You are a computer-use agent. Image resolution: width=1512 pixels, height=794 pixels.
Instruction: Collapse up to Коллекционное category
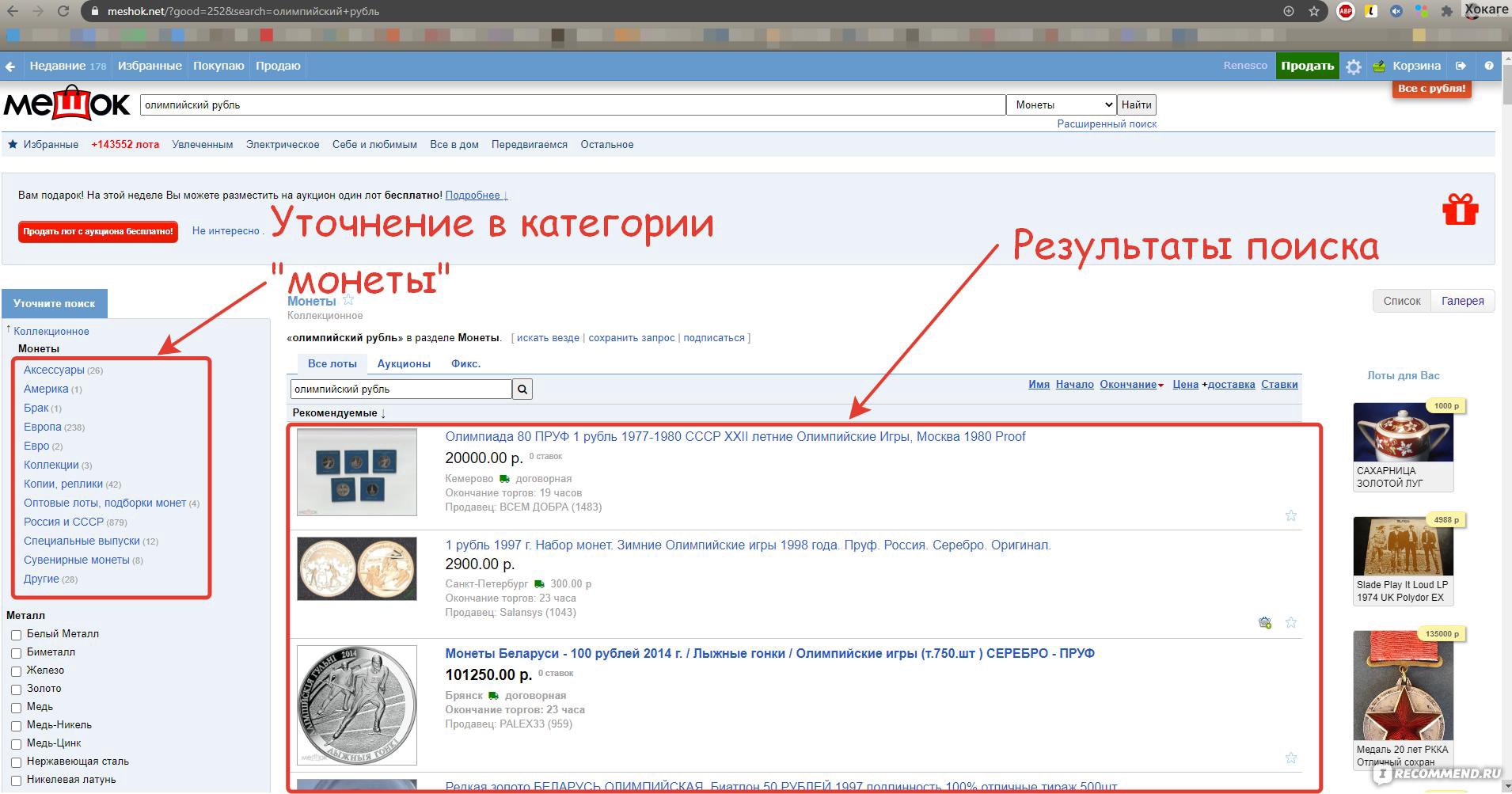51,331
